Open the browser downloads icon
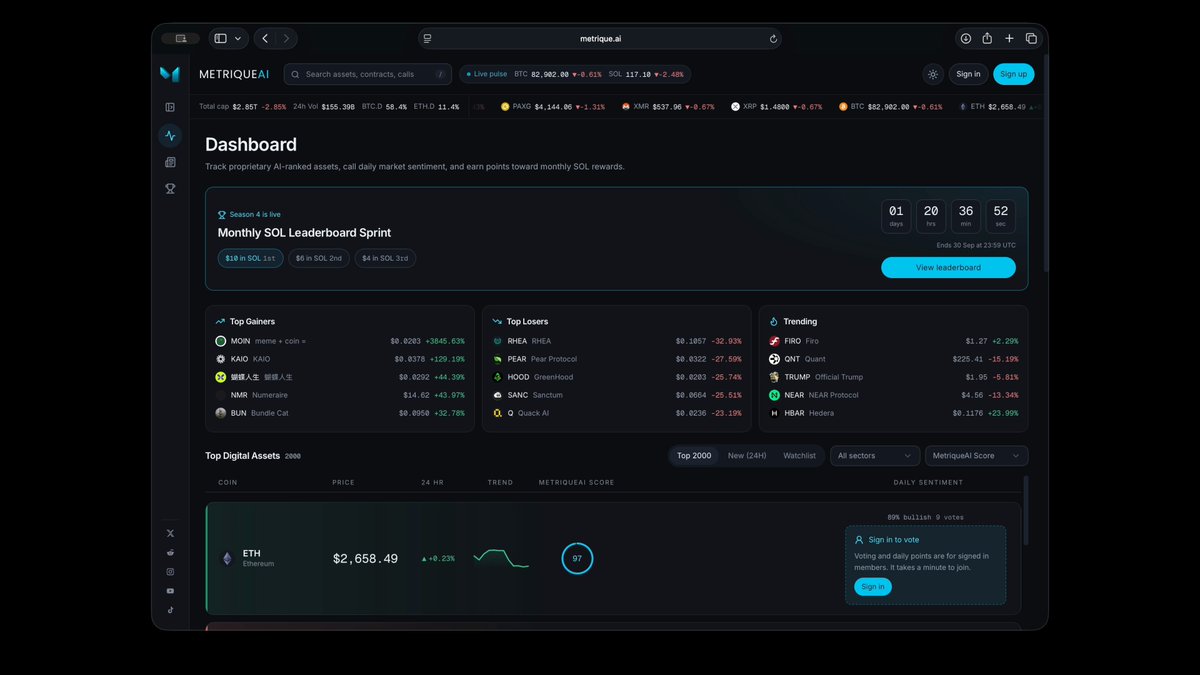1200x675 pixels. point(965,38)
